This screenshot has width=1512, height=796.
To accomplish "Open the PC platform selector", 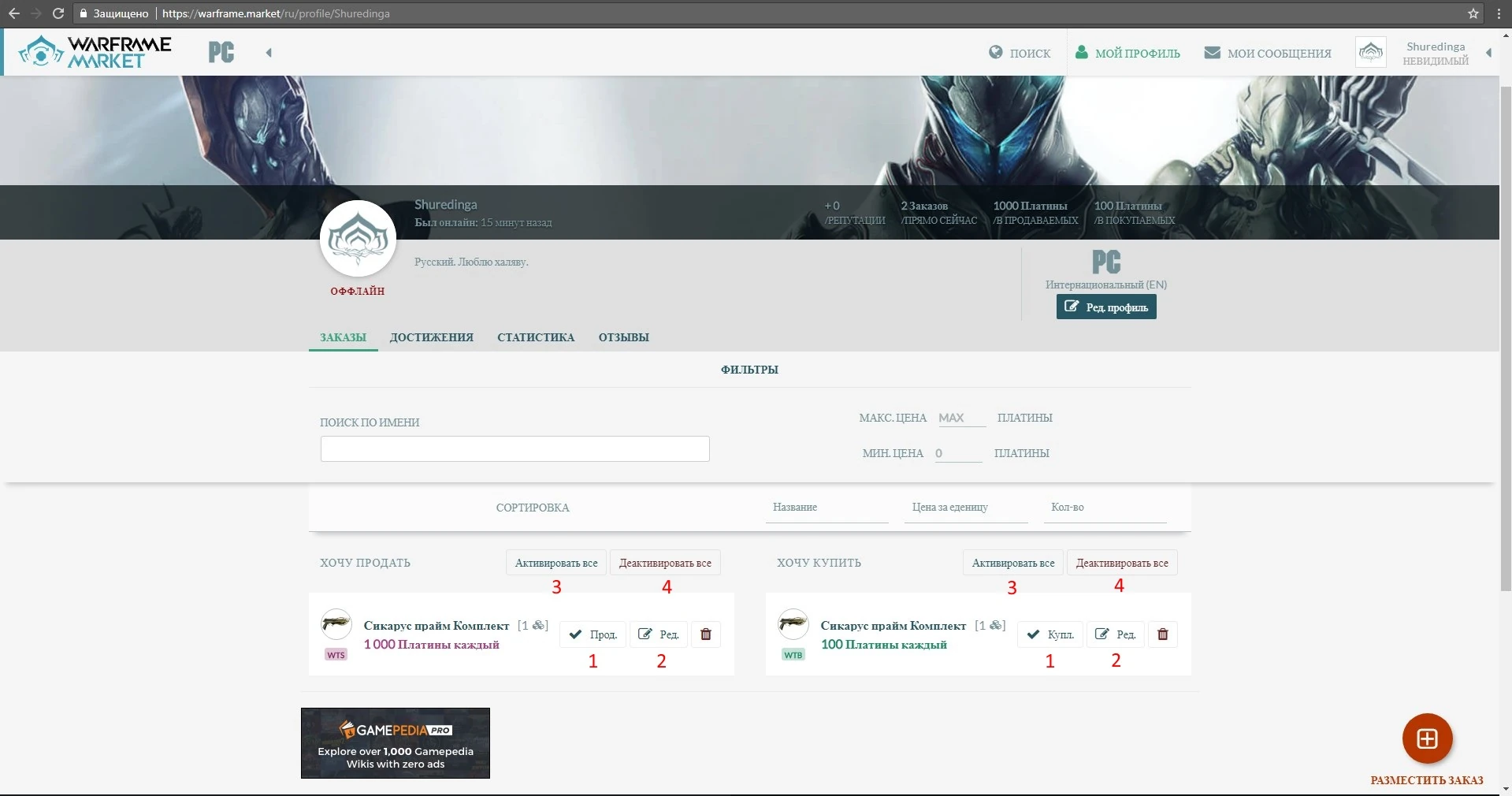I will [x=221, y=52].
